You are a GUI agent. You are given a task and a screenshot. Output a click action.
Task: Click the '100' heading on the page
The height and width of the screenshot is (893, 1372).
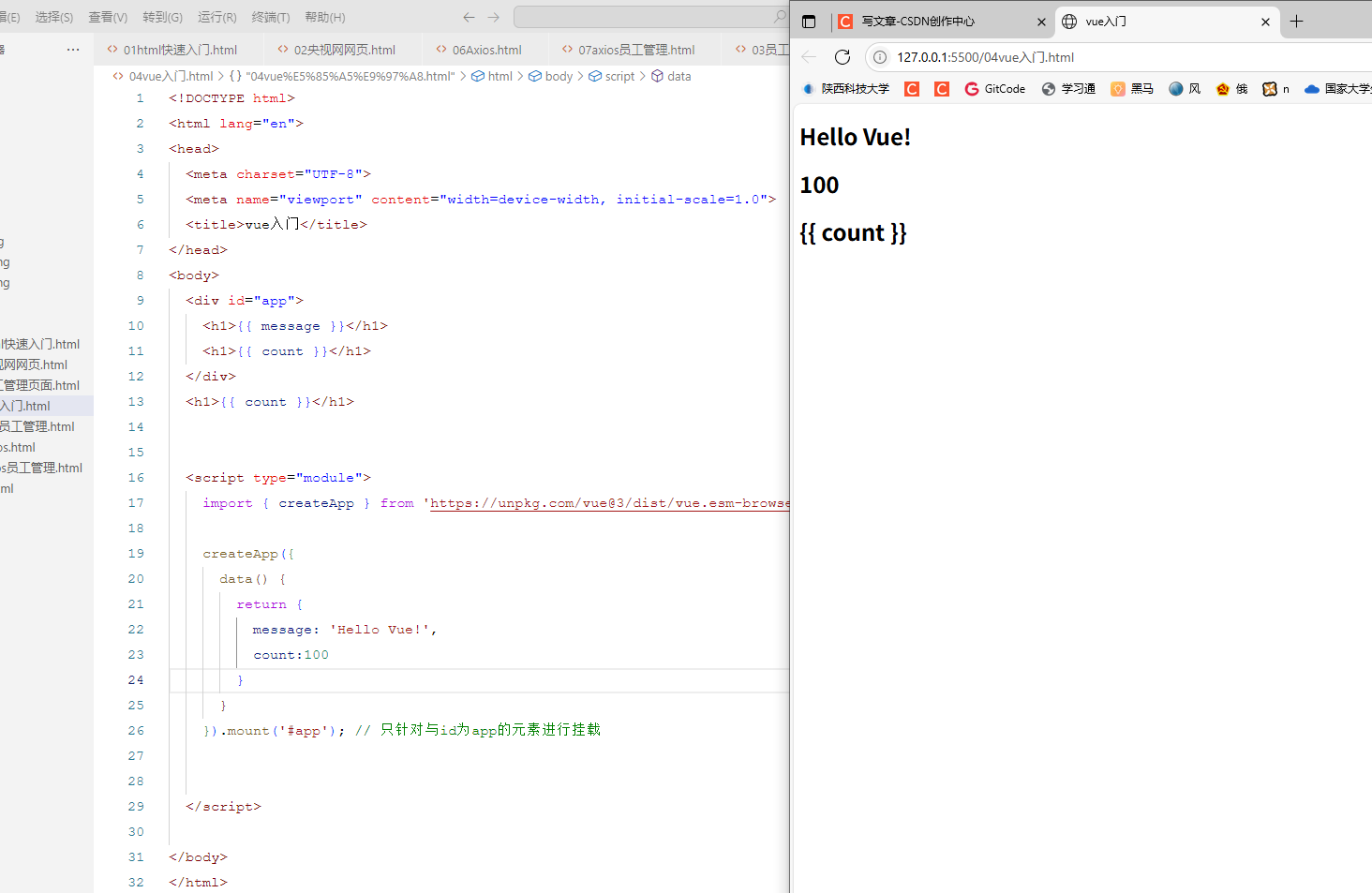(x=819, y=186)
